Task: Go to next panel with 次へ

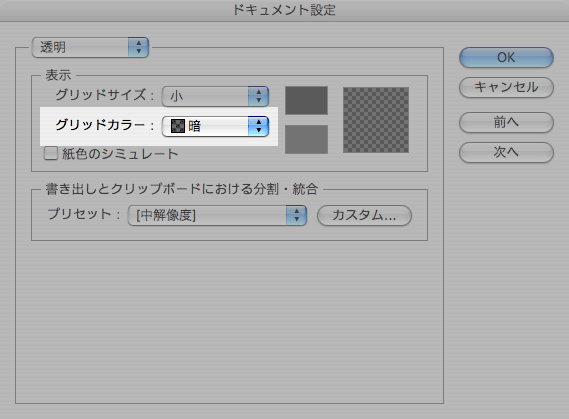Action: click(x=506, y=152)
